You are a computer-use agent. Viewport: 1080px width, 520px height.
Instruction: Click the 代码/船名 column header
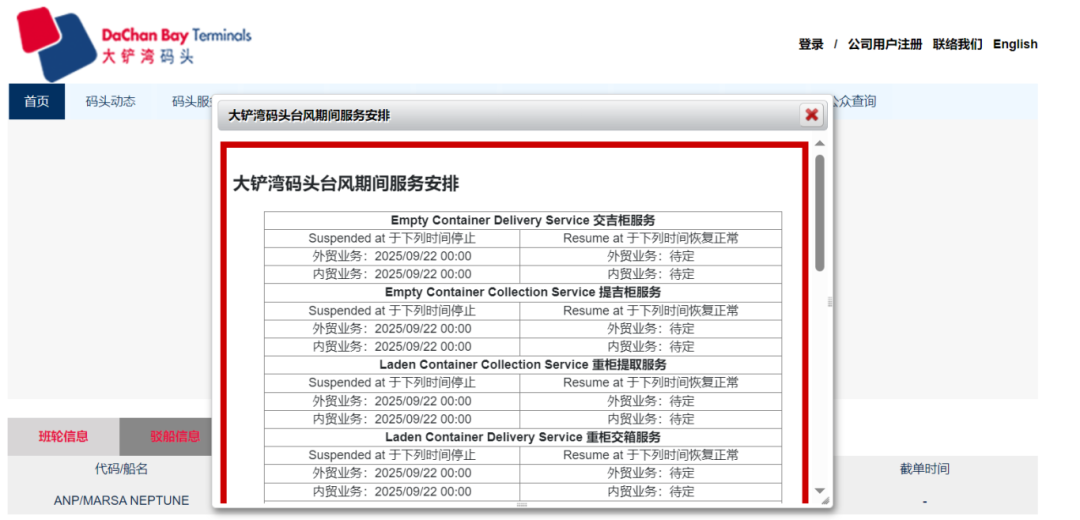point(121,469)
